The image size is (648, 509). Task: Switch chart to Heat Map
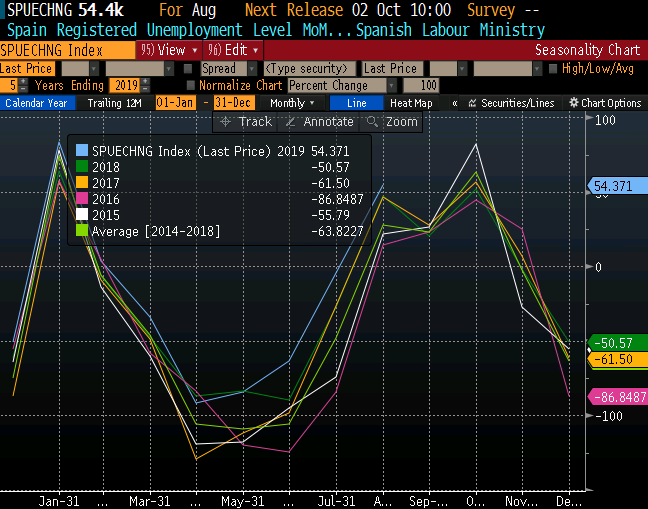coord(411,103)
